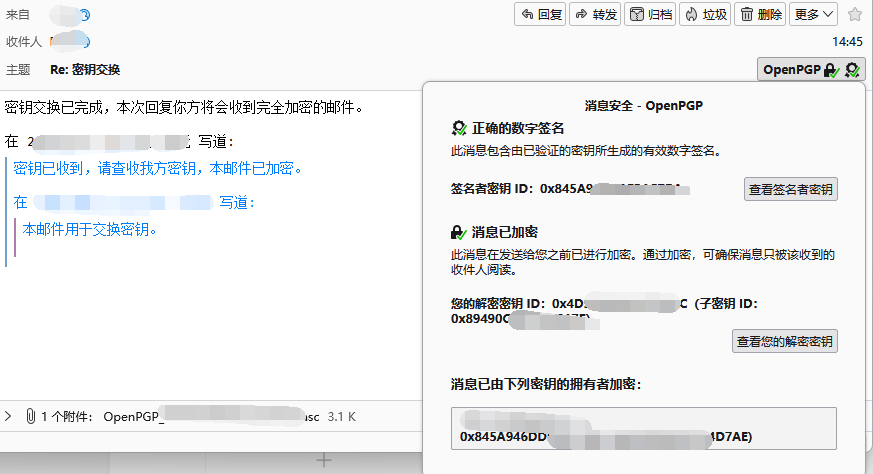Expand the attachment list chevron
Image resolution: width=873 pixels, height=474 pixels.
[x=9, y=415]
